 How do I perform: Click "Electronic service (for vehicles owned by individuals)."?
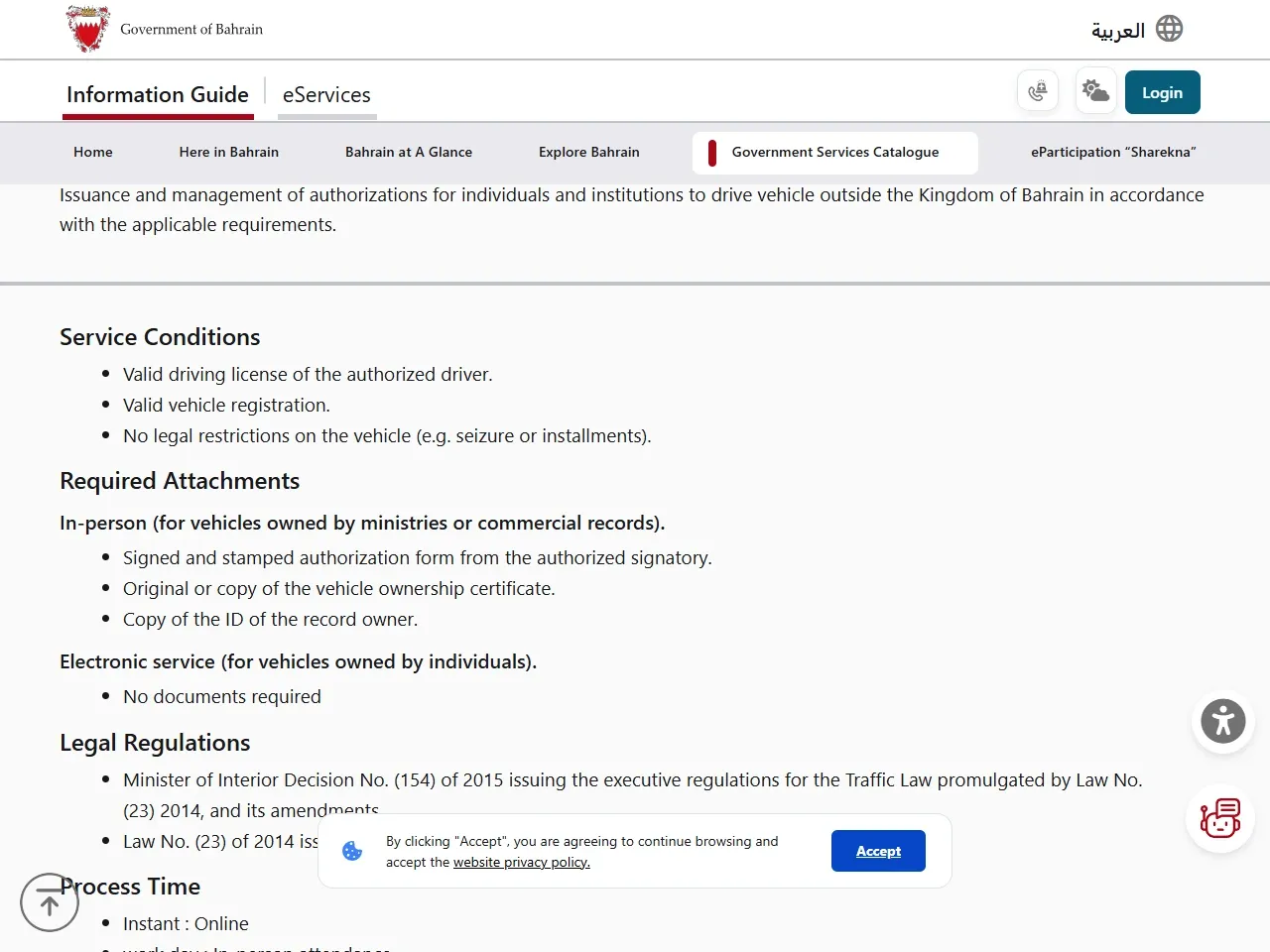(298, 661)
